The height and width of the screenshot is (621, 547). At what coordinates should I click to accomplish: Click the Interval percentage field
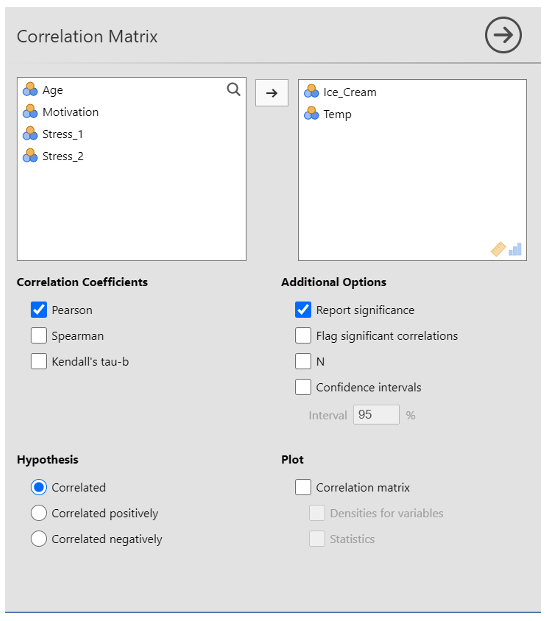click(376, 415)
